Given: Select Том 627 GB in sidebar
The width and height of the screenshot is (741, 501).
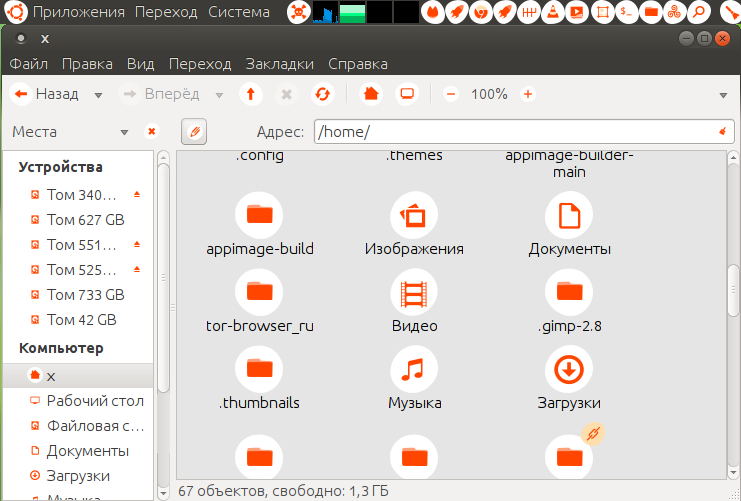Looking at the screenshot, I should tap(78, 220).
